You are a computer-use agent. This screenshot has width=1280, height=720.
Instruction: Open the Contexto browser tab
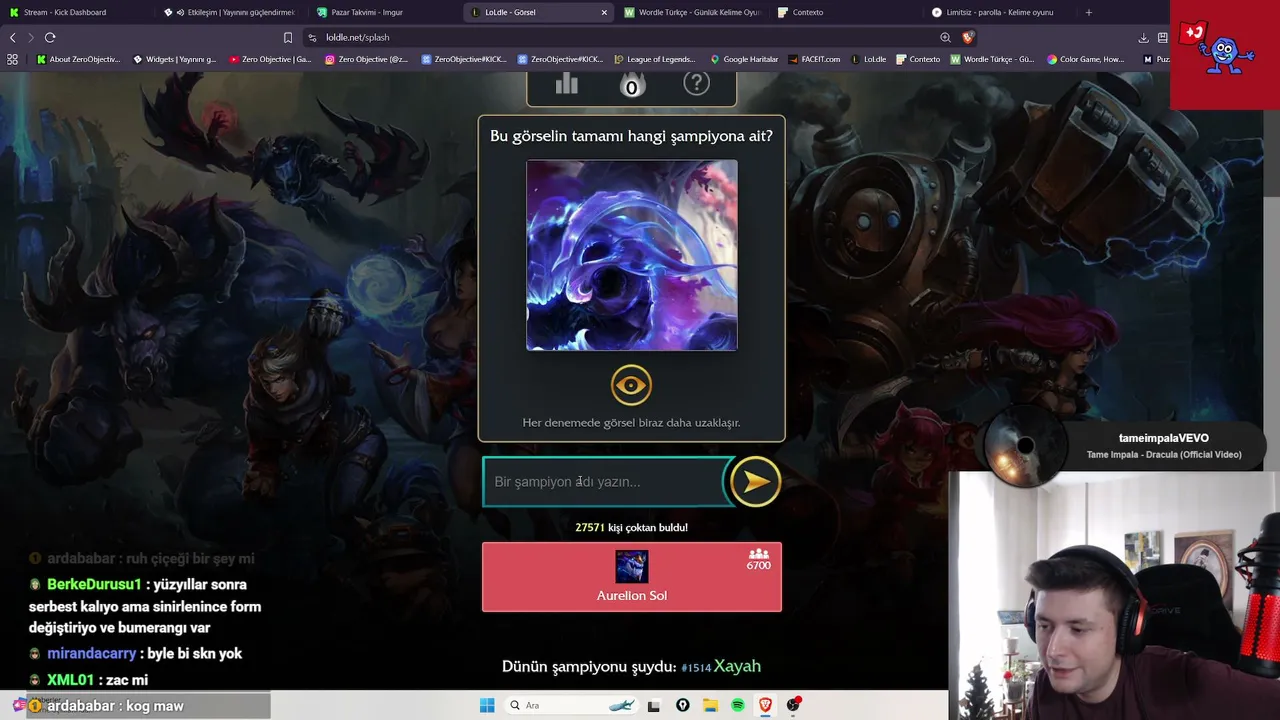coord(846,12)
